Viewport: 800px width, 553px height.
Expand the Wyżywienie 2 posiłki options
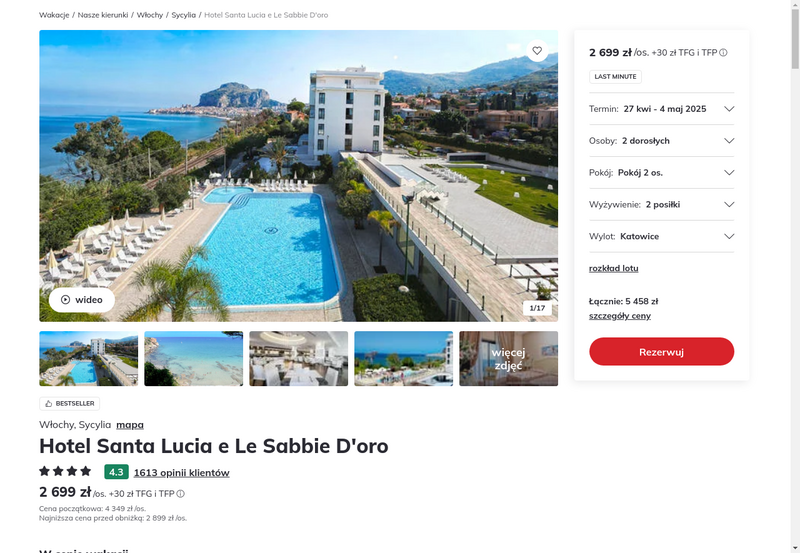point(661,205)
